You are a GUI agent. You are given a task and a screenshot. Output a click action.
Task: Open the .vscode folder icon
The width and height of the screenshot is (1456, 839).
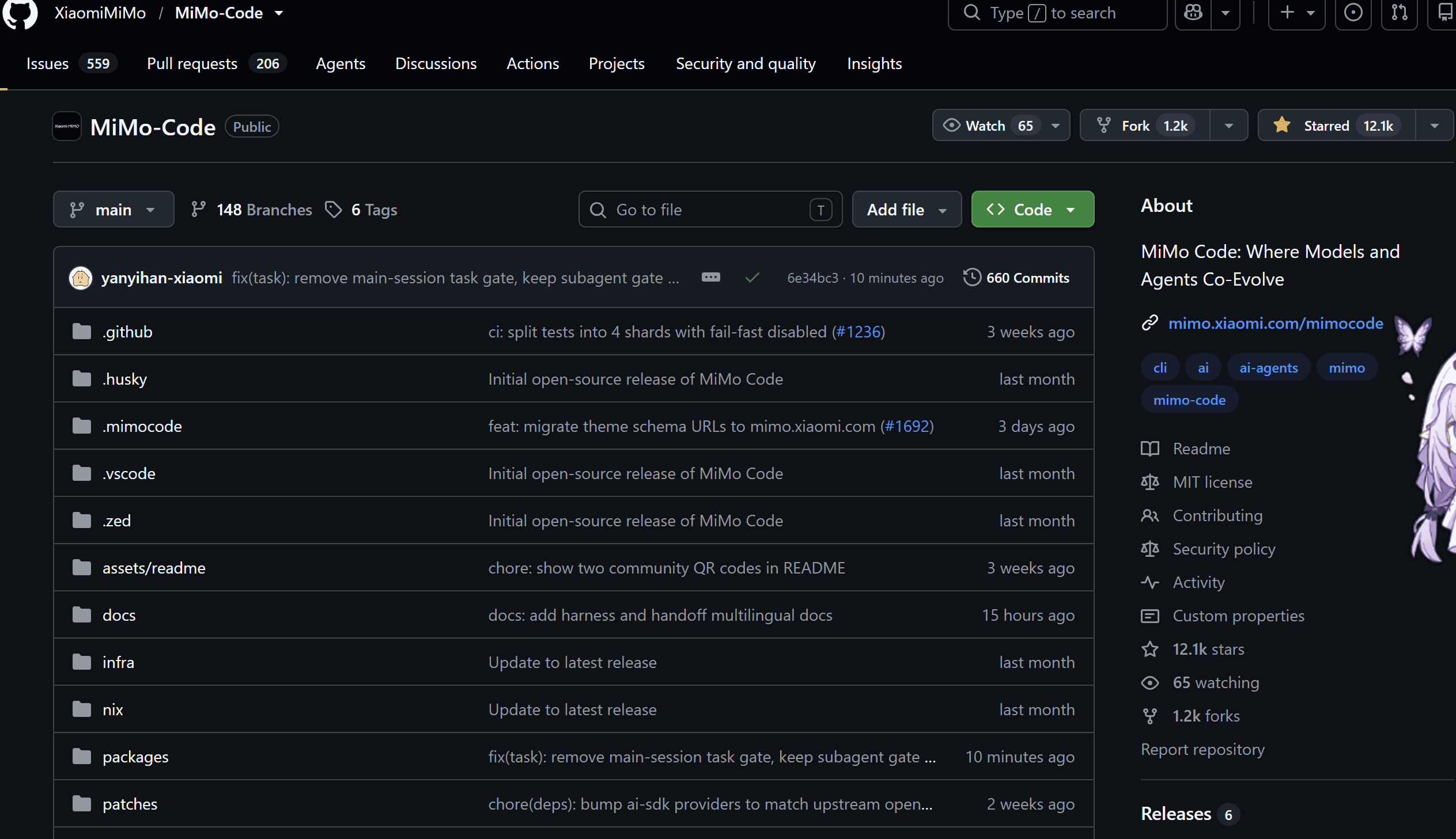(x=82, y=473)
